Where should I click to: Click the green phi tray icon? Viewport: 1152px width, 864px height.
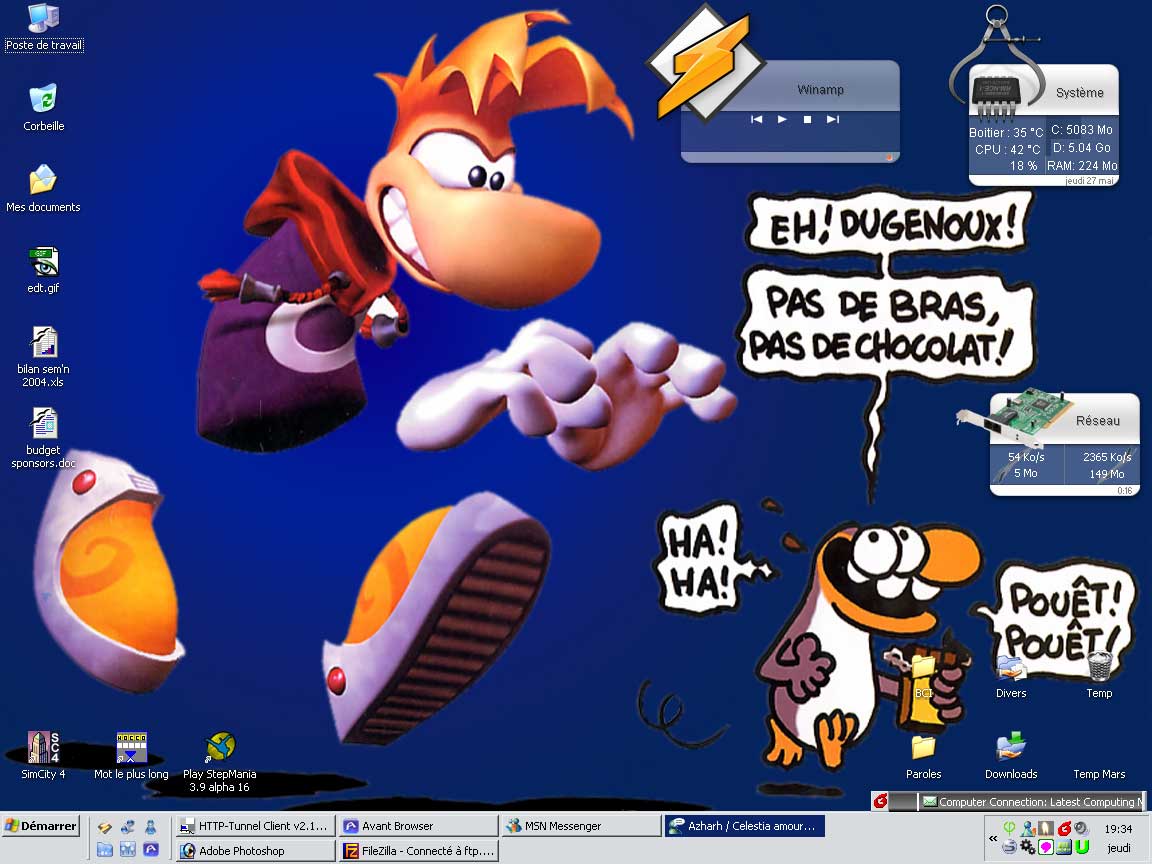tap(1010, 828)
